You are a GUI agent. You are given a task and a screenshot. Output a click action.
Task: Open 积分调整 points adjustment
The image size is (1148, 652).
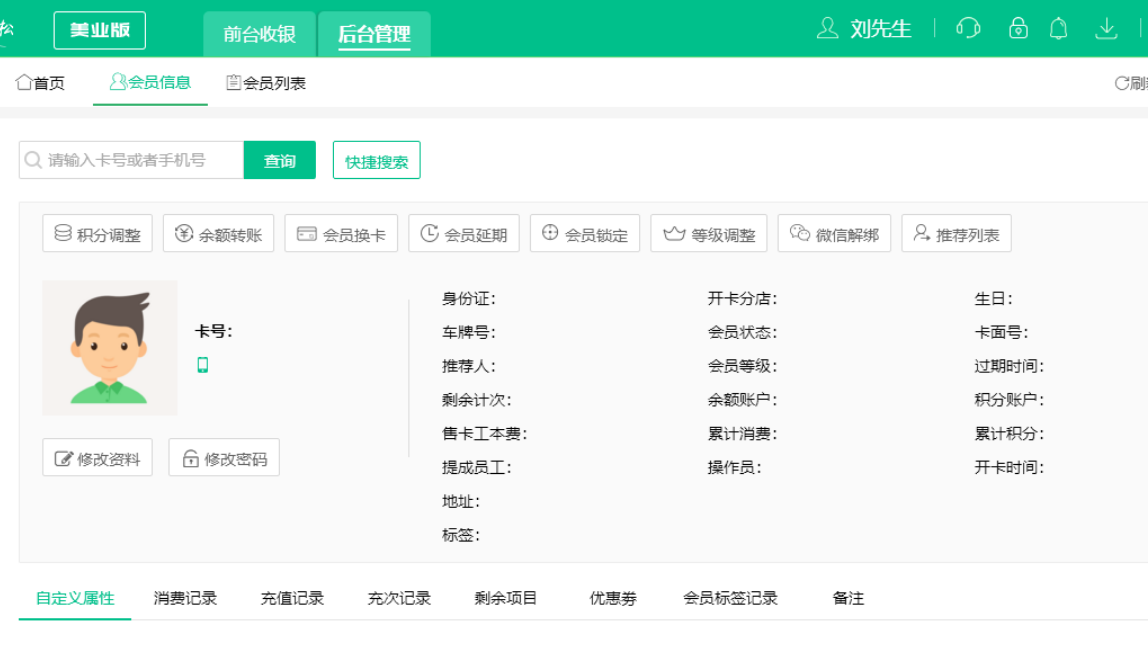click(98, 234)
